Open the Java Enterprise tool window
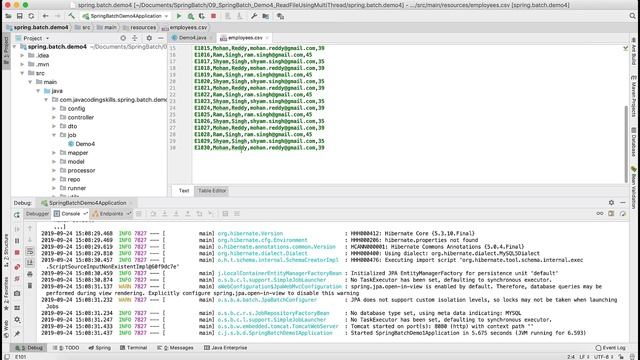 click(226, 348)
